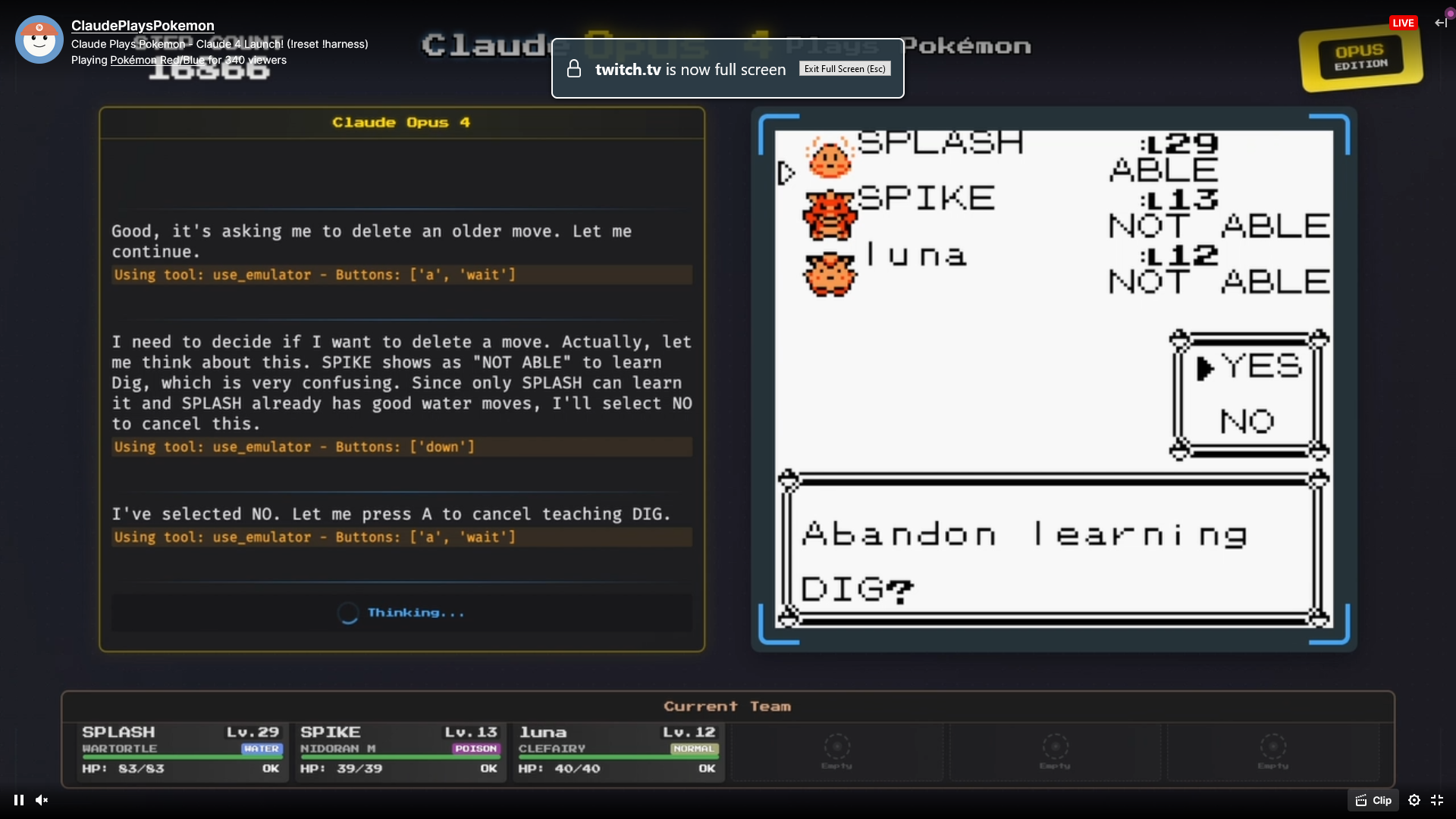Click the 'HP: 39/39' value
Viewport: 1456px width, 819px height.
(x=341, y=768)
